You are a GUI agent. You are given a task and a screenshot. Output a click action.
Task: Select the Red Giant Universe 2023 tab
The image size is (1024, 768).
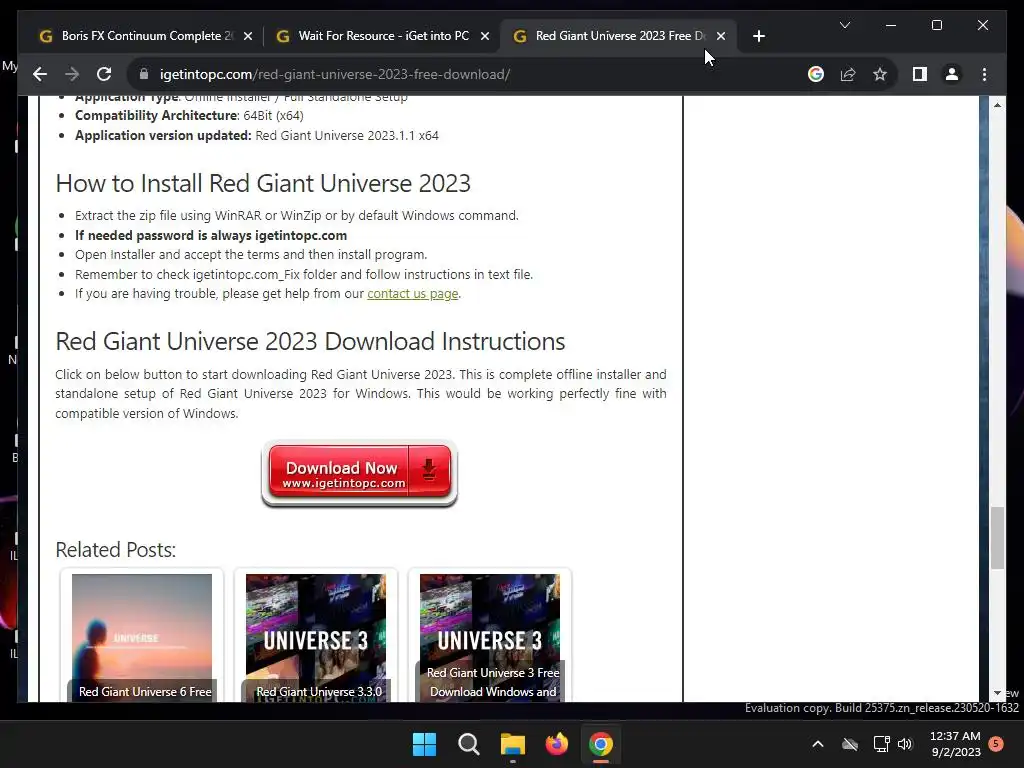619,36
